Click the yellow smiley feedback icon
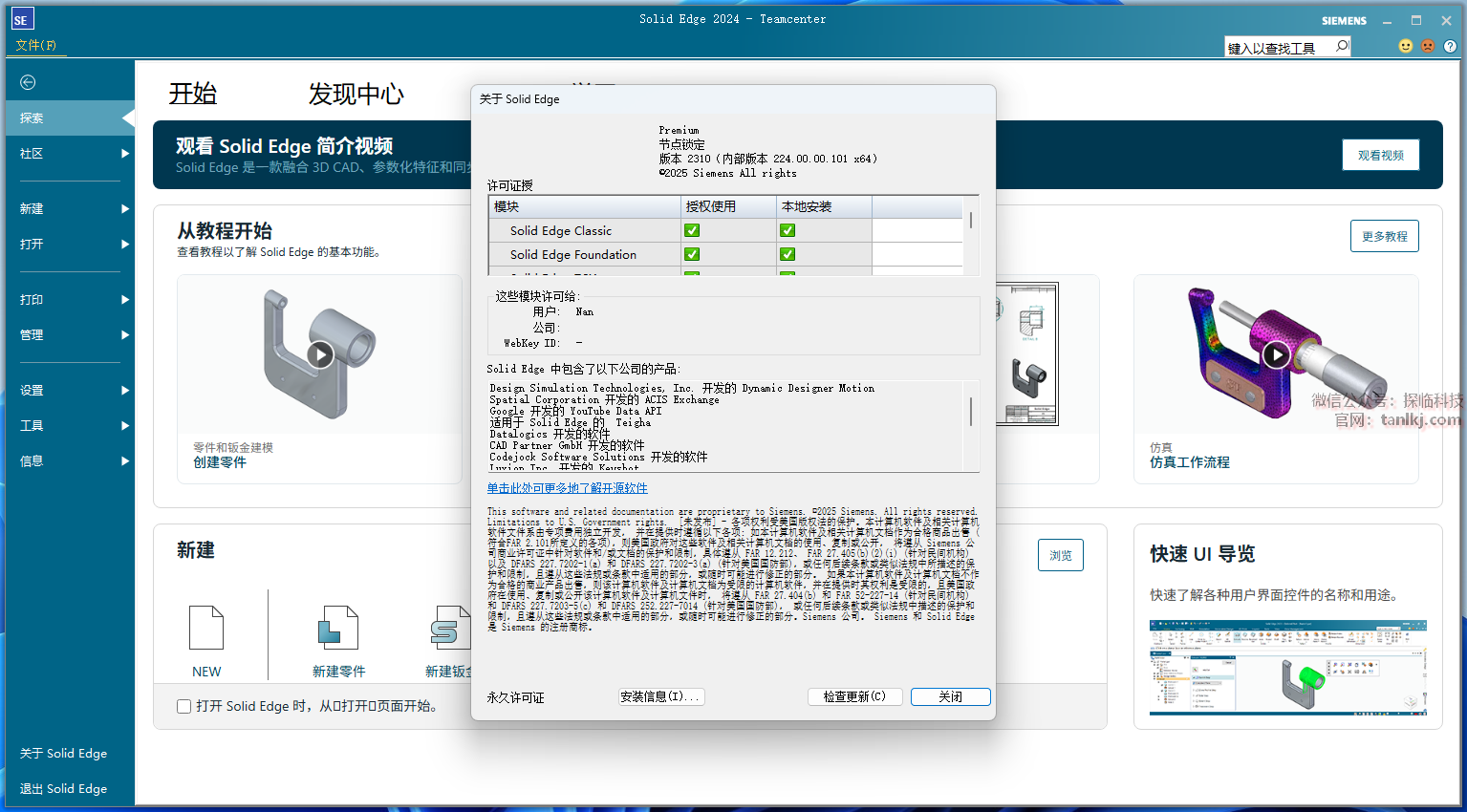 tap(1406, 46)
